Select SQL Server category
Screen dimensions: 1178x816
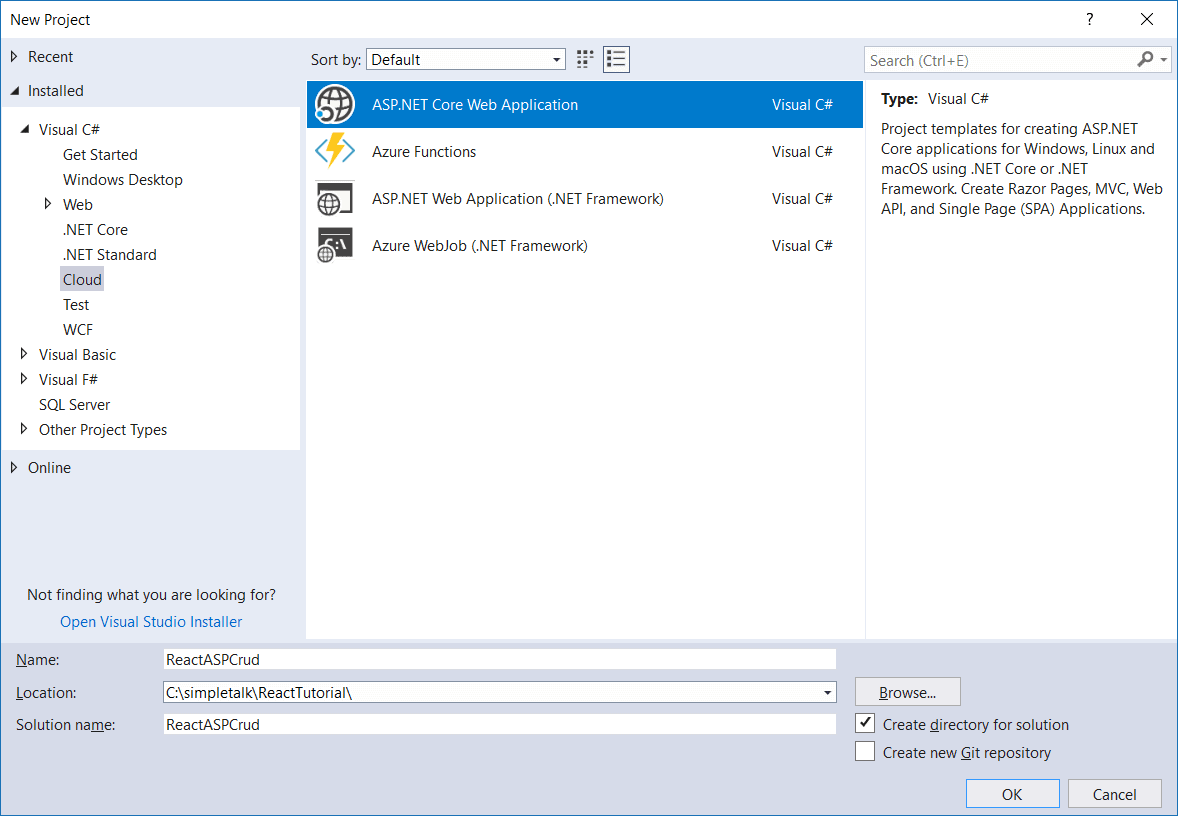pyautogui.click(x=74, y=404)
